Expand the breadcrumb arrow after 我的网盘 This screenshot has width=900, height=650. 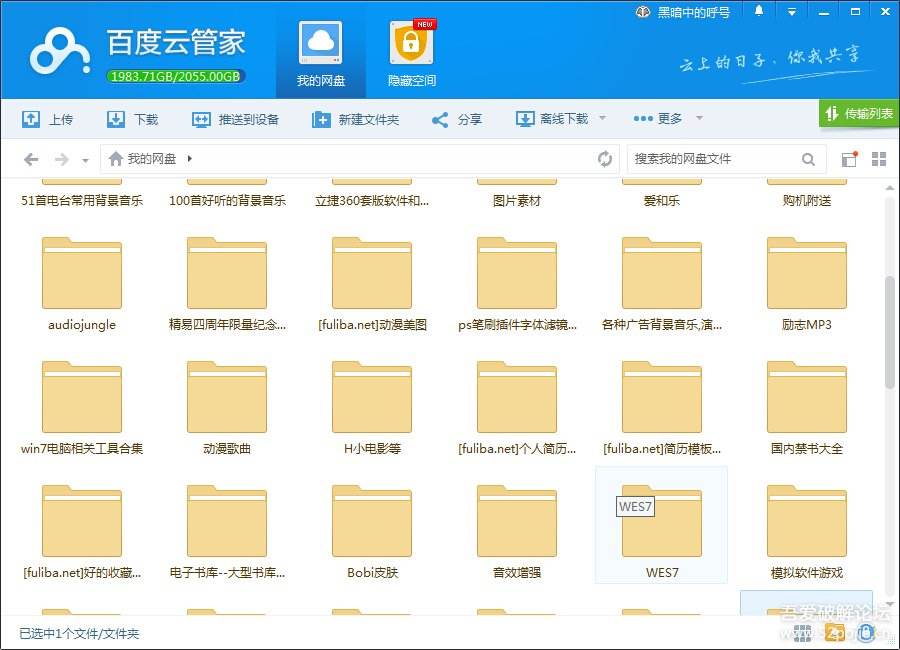(x=189, y=158)
